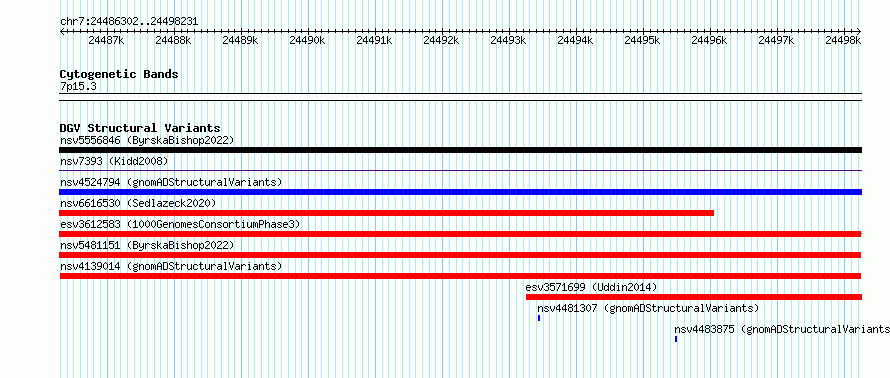Click the small blue nsv4481307 variant marker
The height and width of the screenshot is (378, 890).
[x=539, y=318]
